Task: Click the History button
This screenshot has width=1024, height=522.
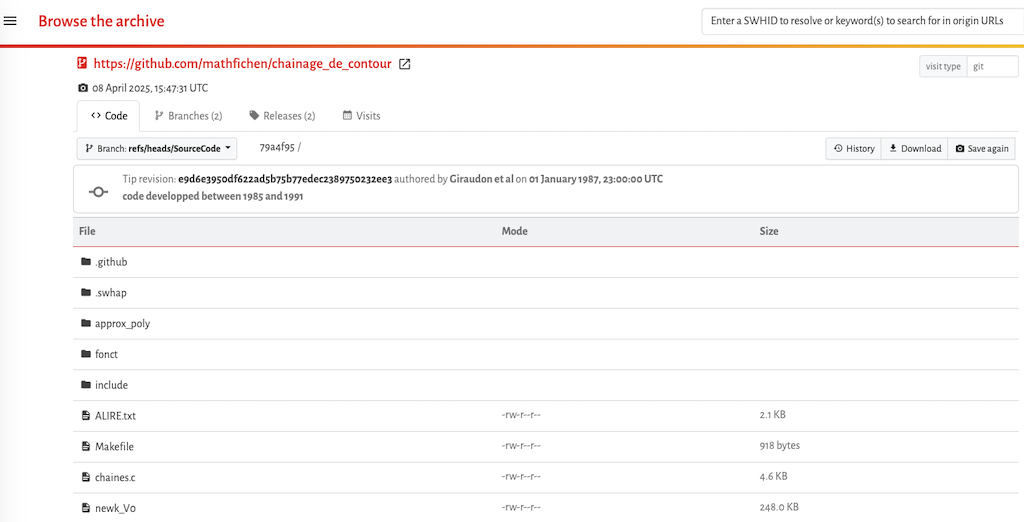Action: [854, 149]
